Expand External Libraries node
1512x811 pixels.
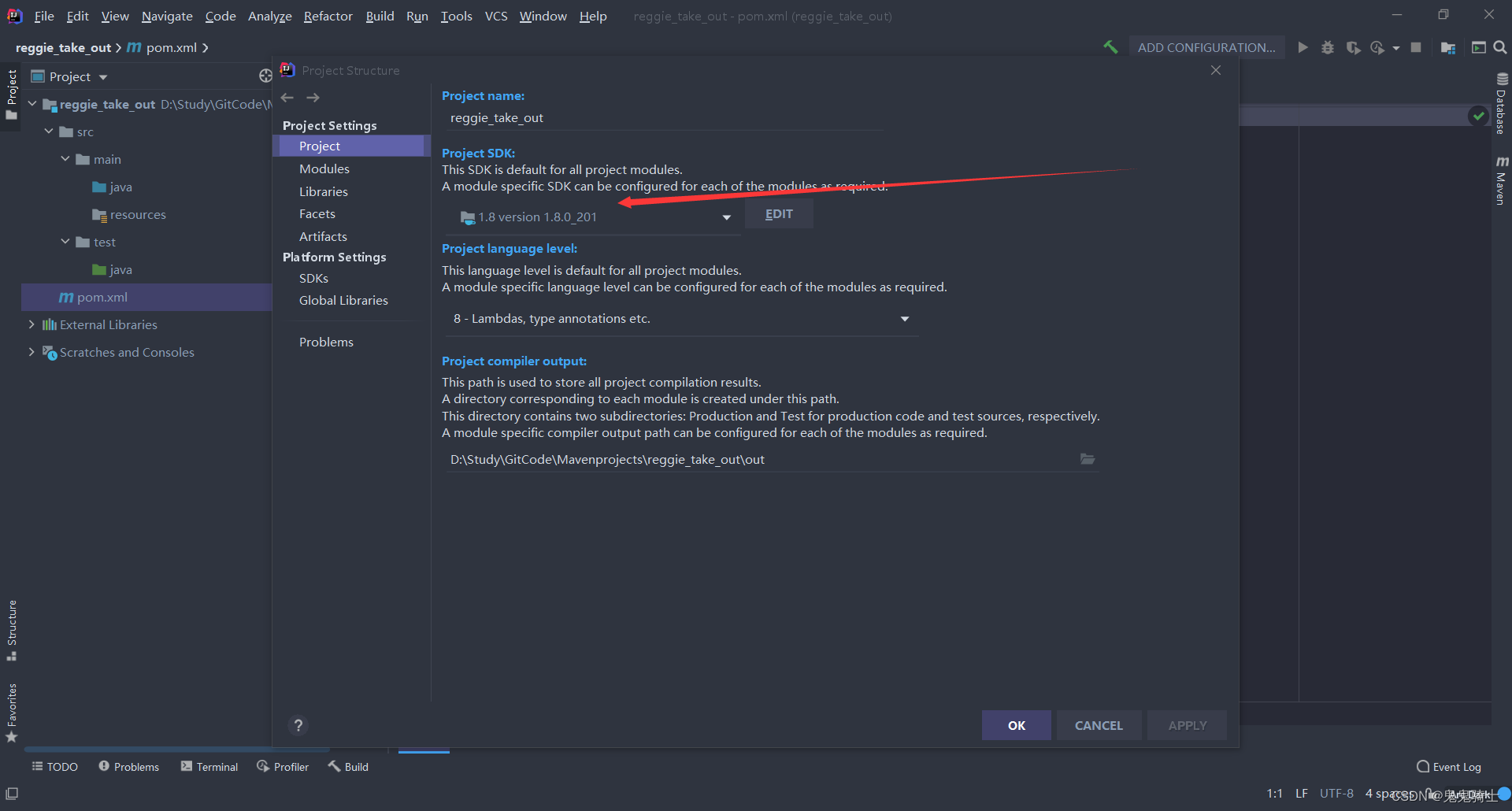31,324
